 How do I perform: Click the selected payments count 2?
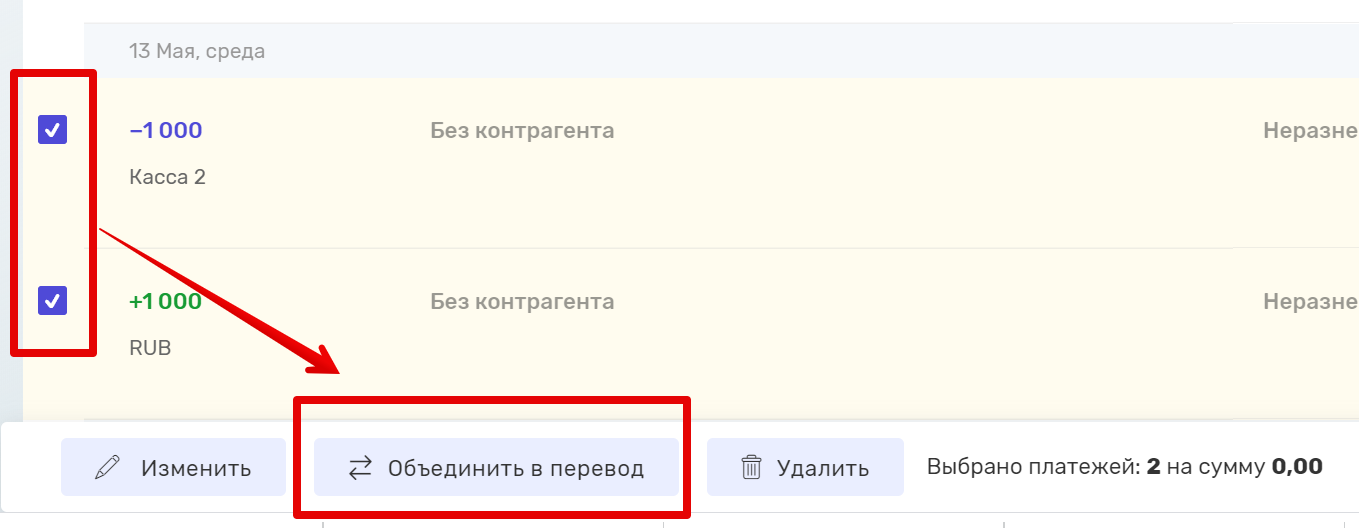coord(1153,467)
